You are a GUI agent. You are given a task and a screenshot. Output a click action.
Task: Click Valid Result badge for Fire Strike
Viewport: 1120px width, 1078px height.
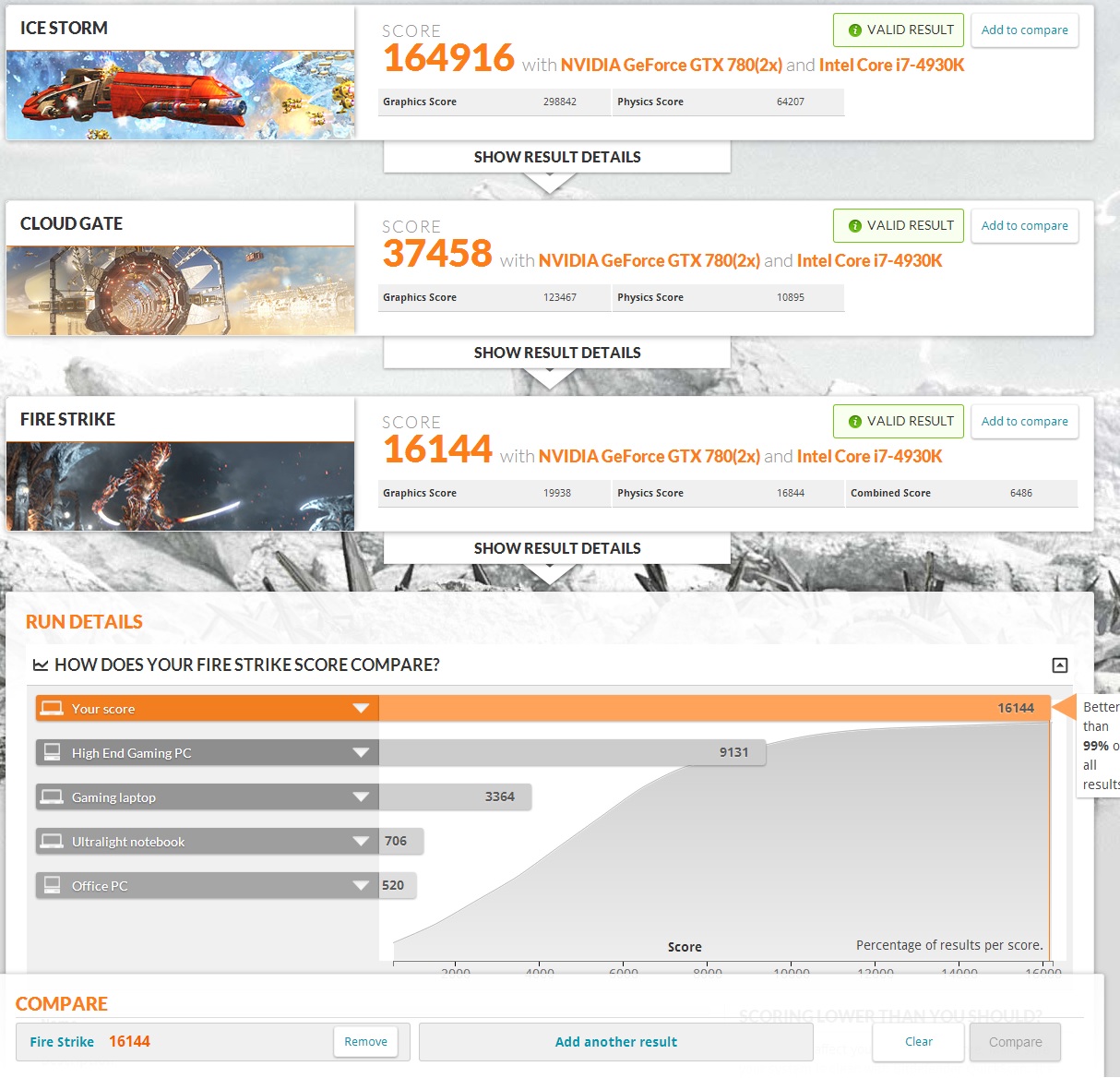pyautogui.click(x=899, y=422)
